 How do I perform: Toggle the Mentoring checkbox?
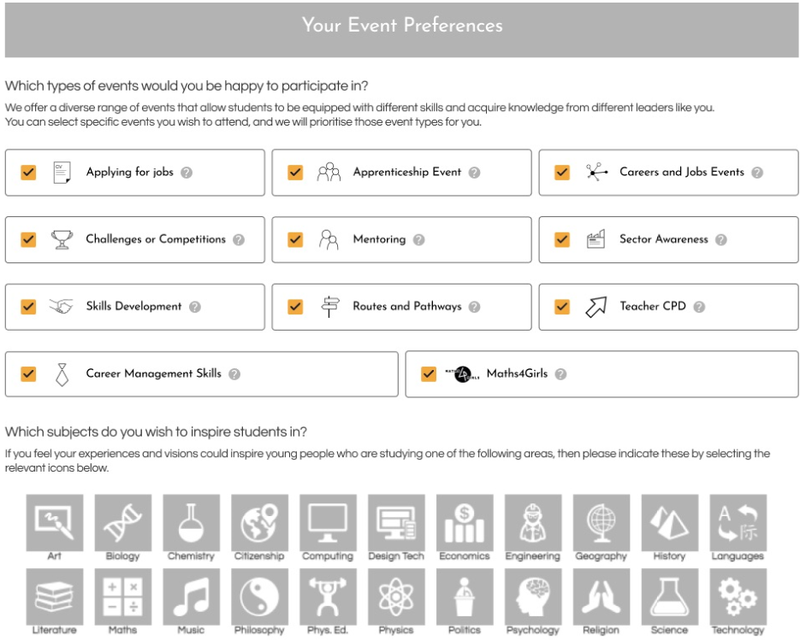295,239
